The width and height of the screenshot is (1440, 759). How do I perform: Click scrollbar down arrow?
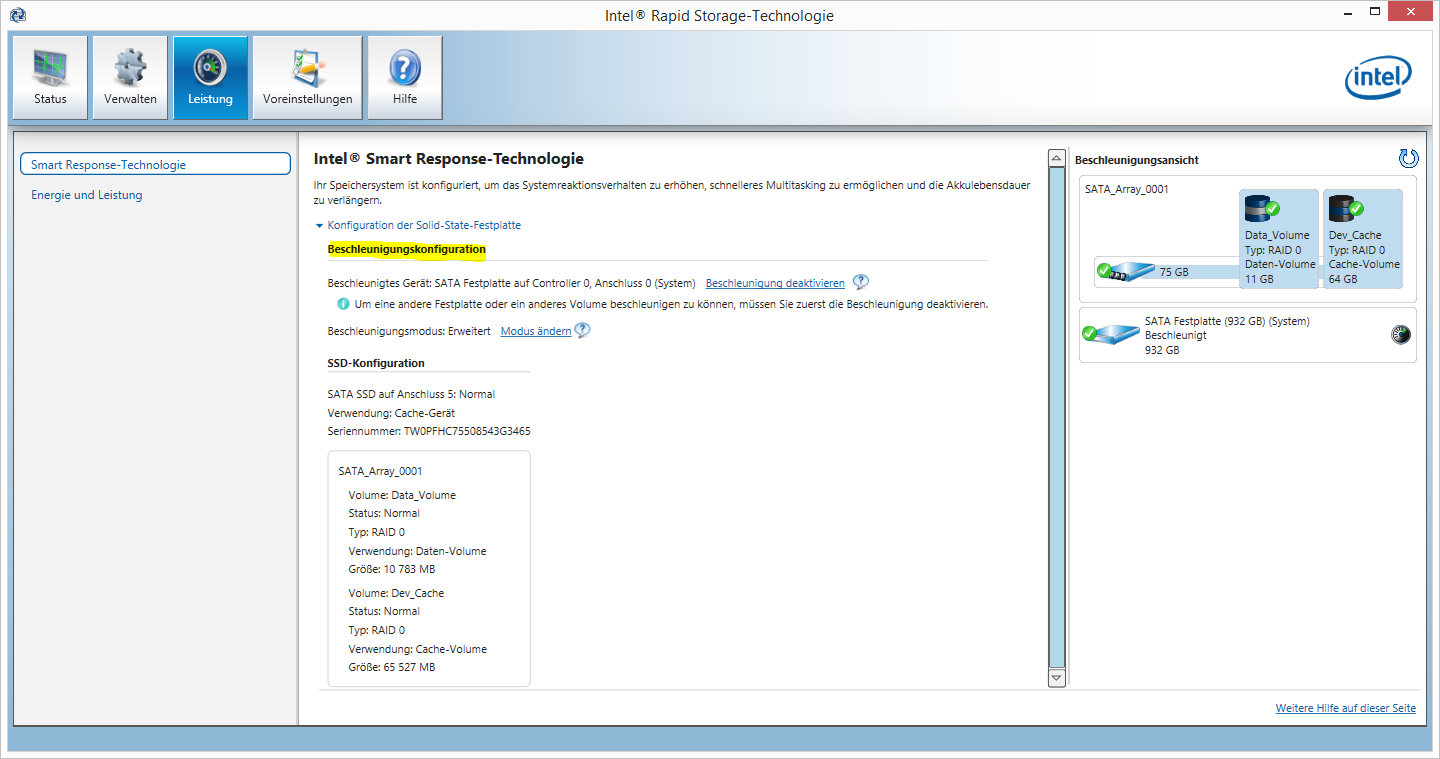[1056, 678]
